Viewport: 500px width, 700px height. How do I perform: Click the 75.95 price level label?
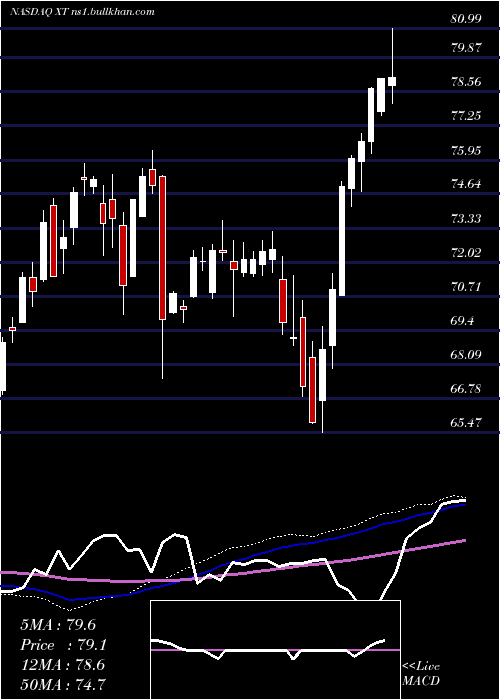point(467,150)
